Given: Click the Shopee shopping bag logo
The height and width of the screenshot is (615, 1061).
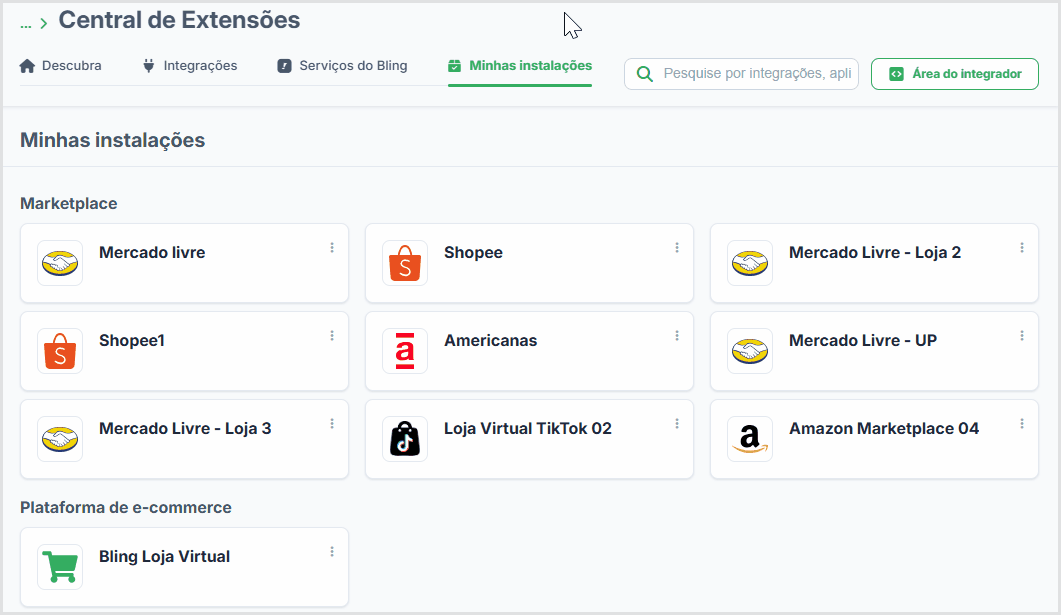Looking at the screenshot, I should 405,263.
